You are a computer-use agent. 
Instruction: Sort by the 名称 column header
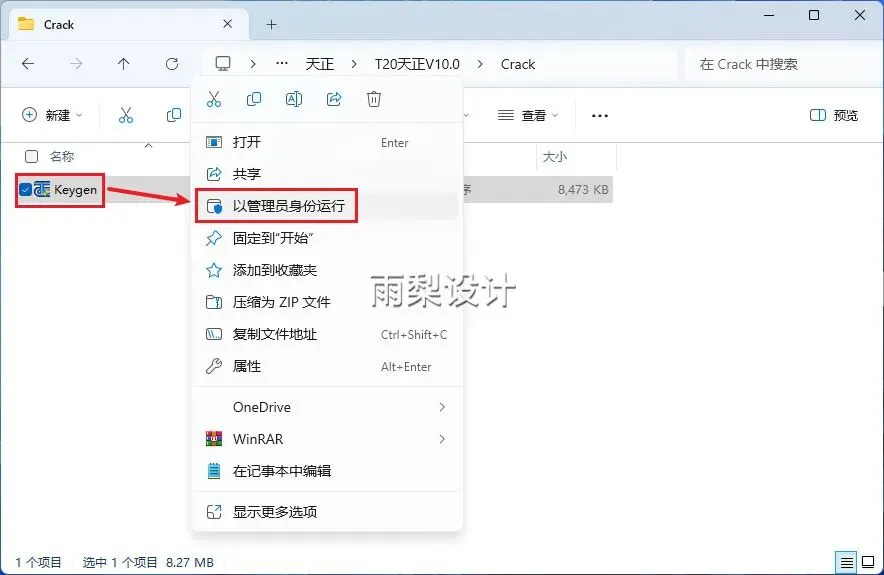(x=61, y=156)
